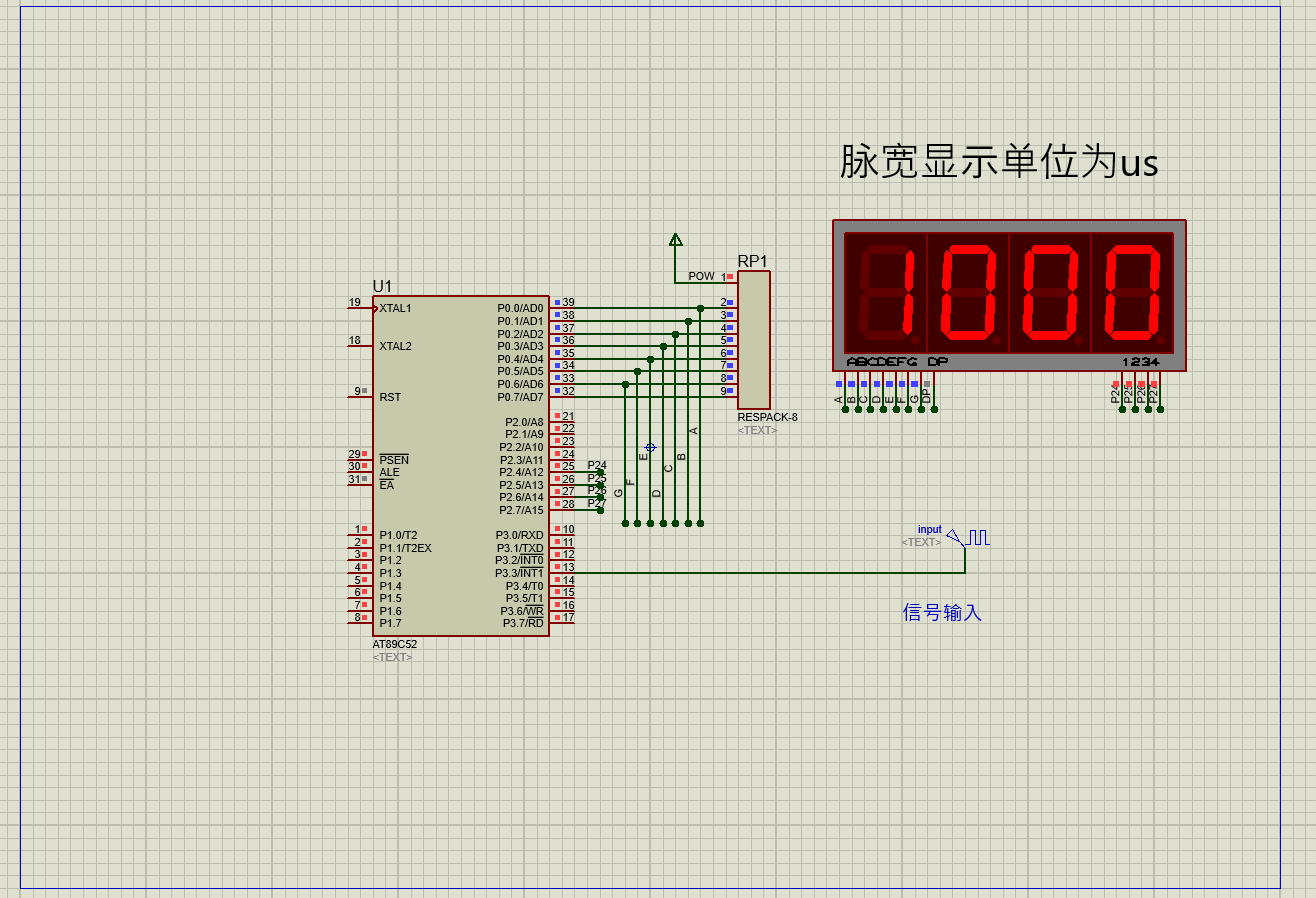
Task: Click the TEXT placeholder under AT89C52
Action: pos(392,657)
